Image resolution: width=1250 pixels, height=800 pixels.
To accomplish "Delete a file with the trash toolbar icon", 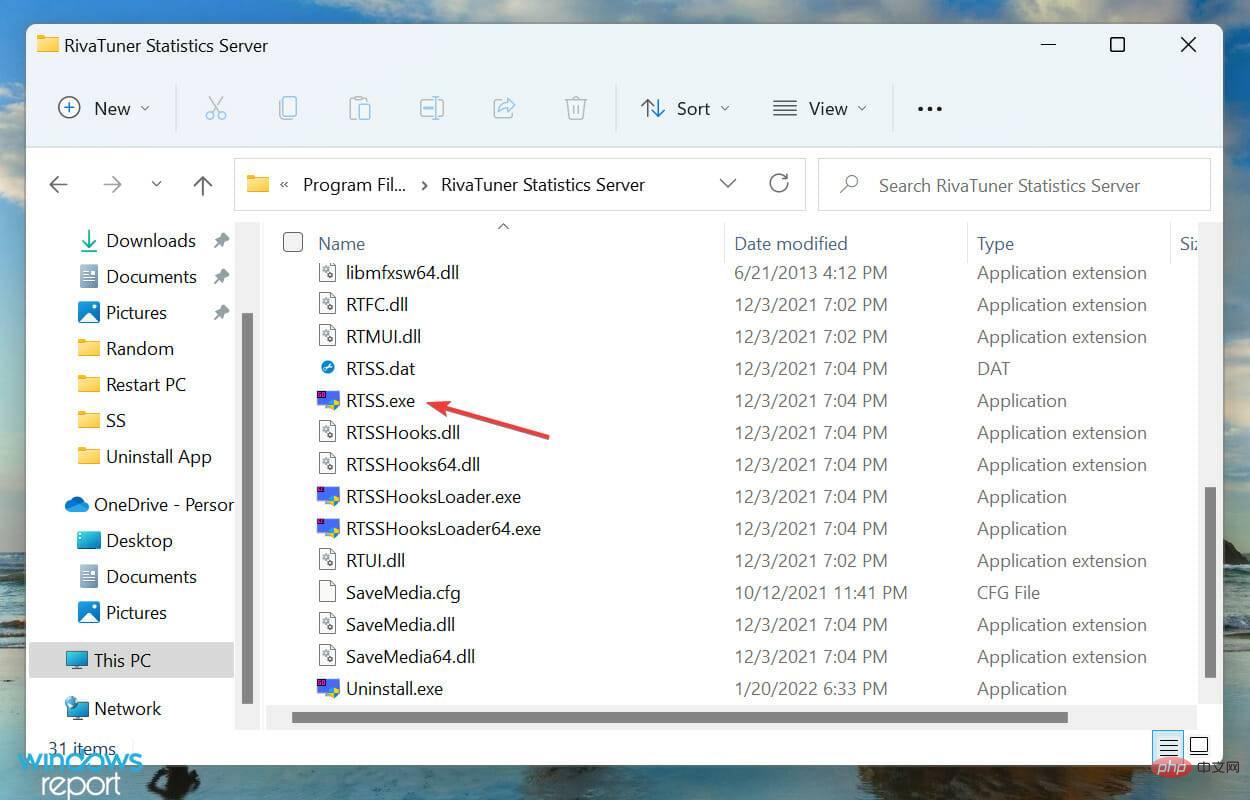I will [x=575, y=108].
